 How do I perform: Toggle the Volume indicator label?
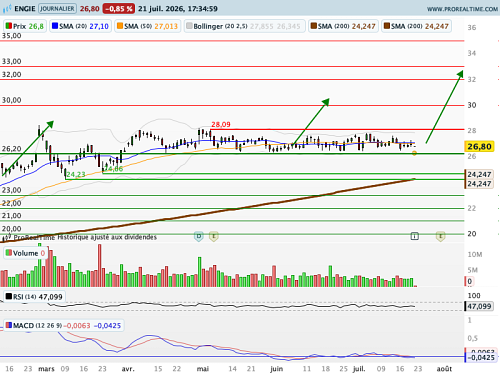pyautogui.click(x=26, y=253)
